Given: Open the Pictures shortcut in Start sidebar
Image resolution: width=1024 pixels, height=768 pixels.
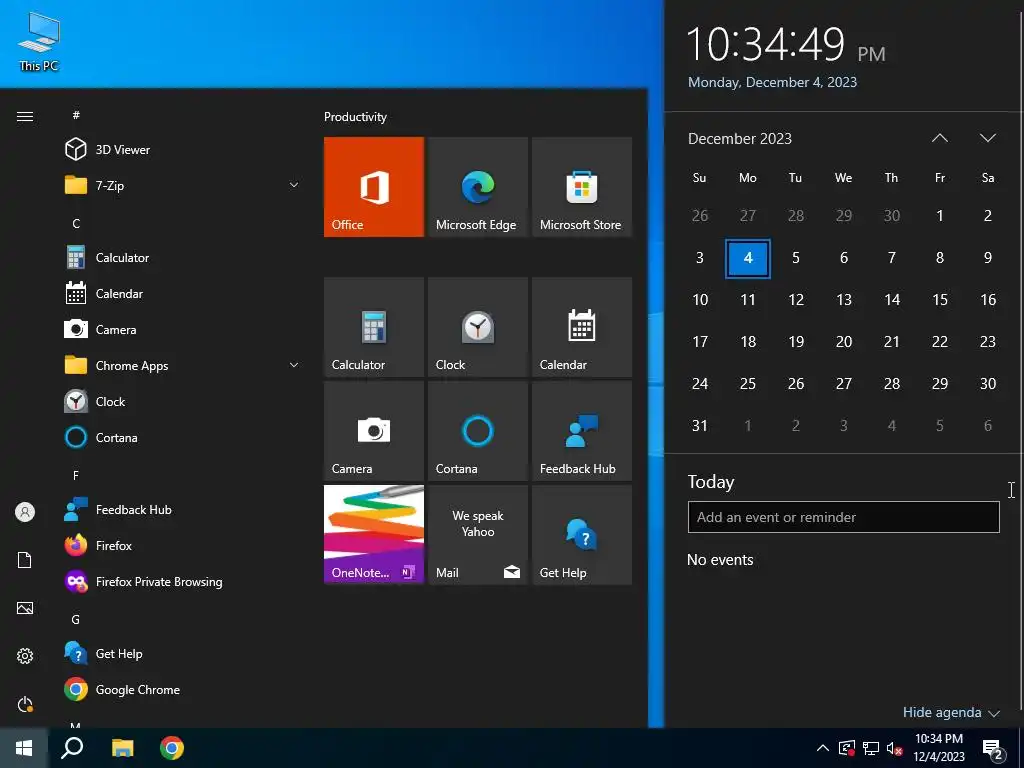Looking at the screenshot, I should click(25, 608).
